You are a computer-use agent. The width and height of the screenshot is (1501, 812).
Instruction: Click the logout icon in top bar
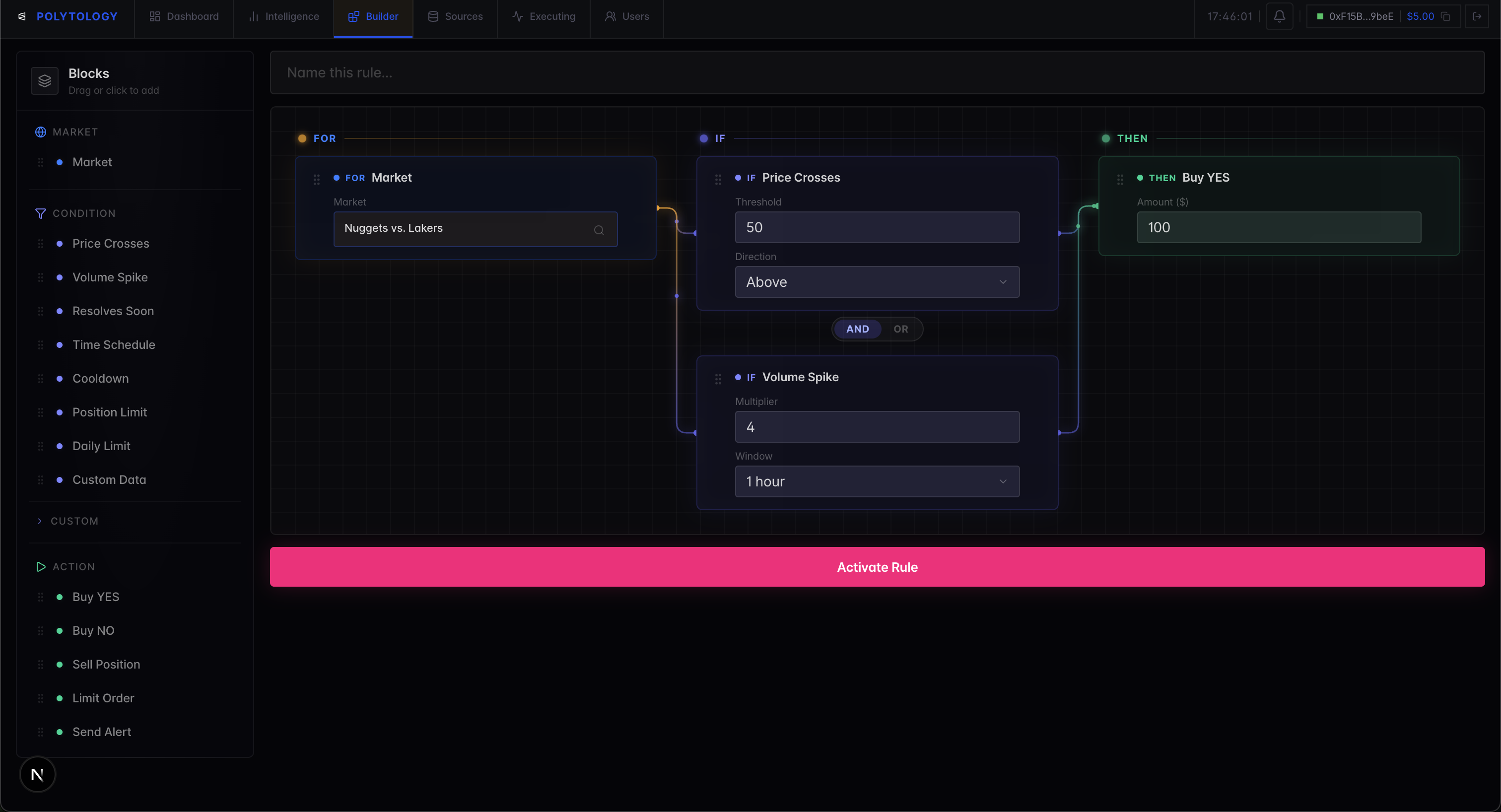pyautogui.click(x=1477, y=16)
